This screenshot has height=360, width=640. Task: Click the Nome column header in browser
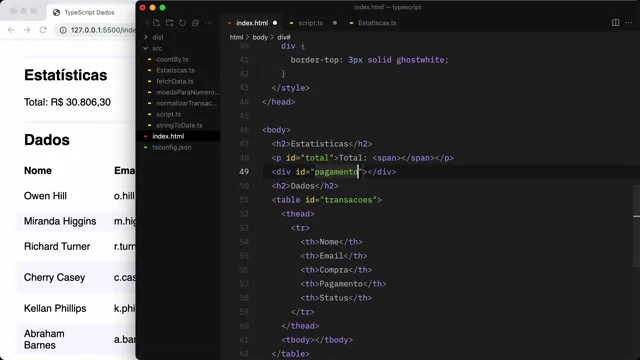click(38, 171)
